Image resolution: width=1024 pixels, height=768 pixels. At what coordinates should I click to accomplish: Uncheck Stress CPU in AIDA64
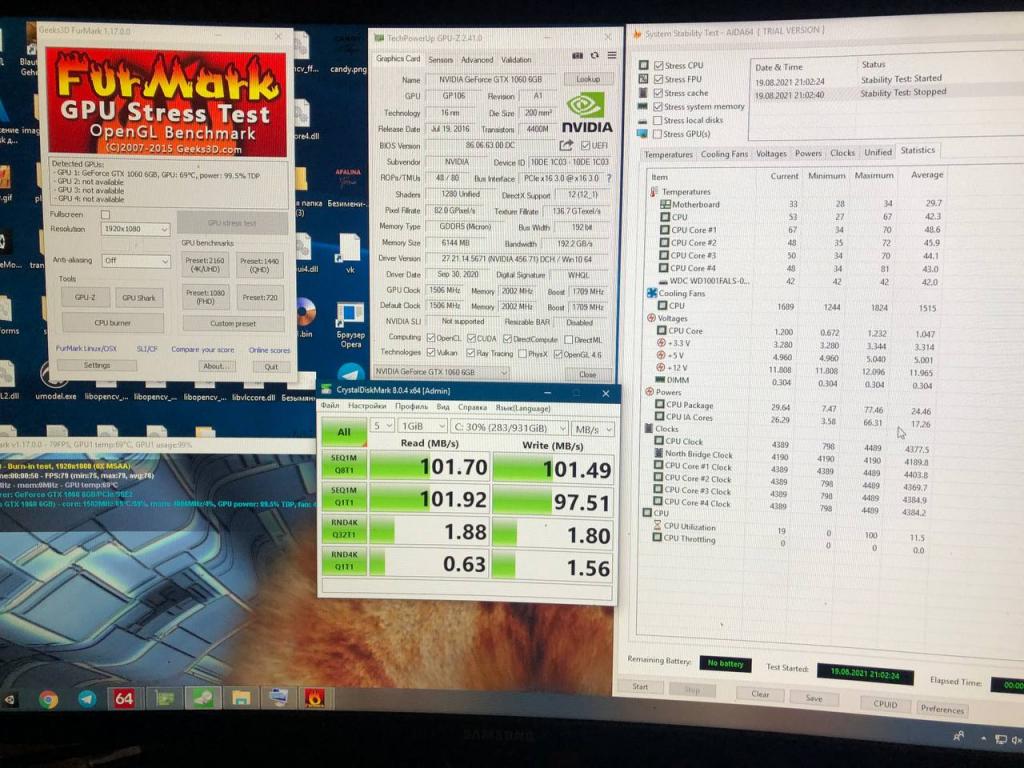point(659,65)
